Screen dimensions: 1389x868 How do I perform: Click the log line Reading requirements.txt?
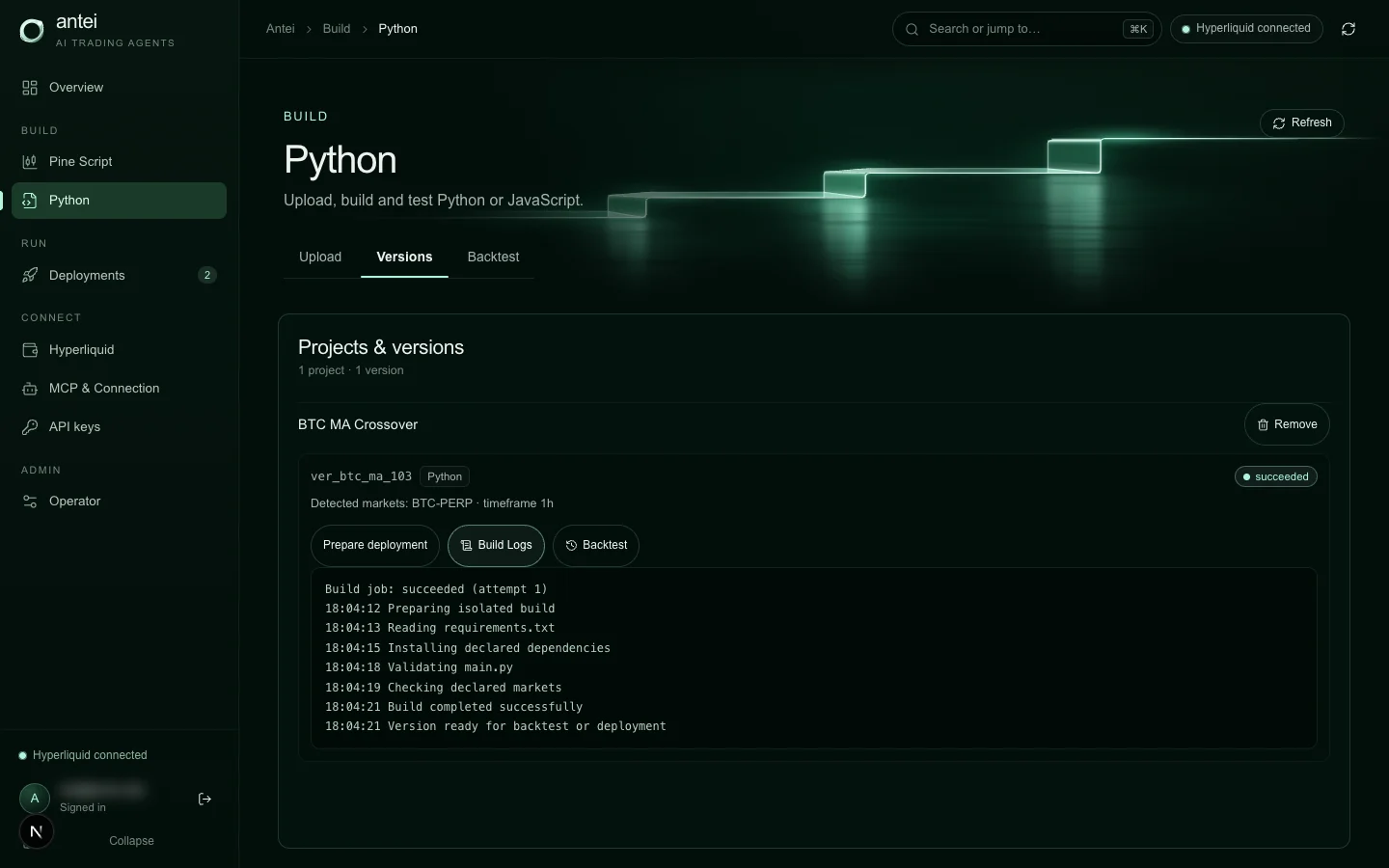pos(440,628)
